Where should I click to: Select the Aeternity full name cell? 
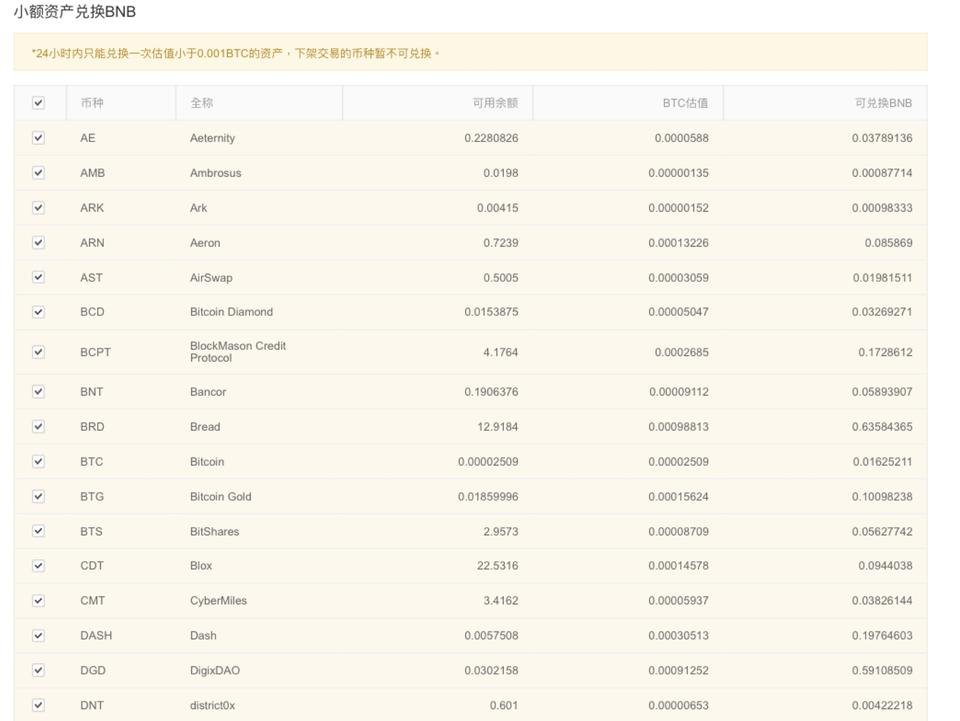click(x=212, y=138)
